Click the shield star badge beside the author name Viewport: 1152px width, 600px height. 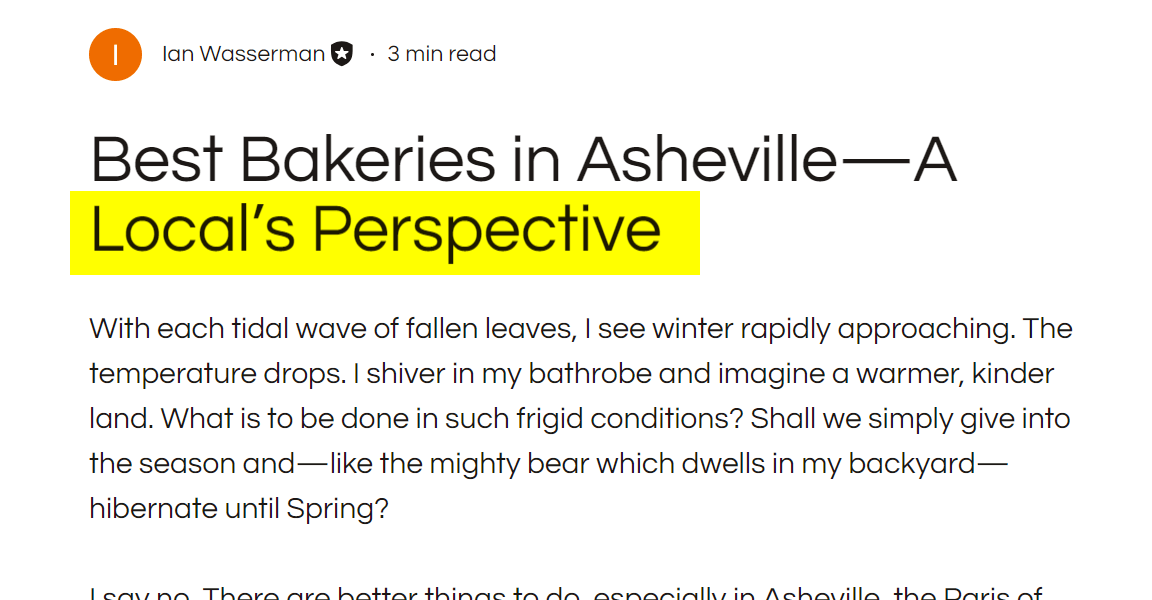pos(342,54)
